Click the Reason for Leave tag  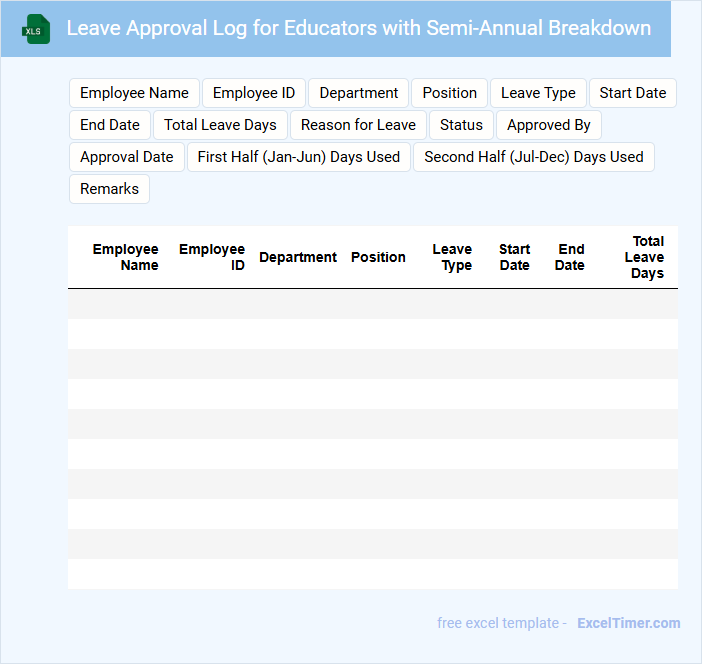point(358,125)
